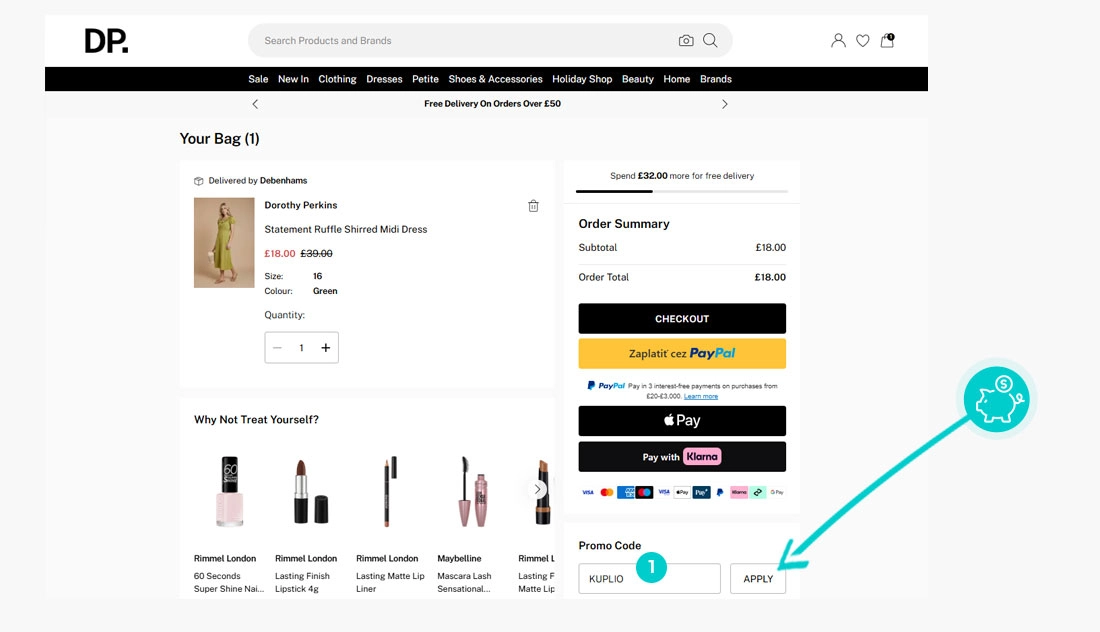1100x632 pixels.
Task: Open the Lasting Matte Lip Liner thumbnail
Action: click(x=389, y=491)
